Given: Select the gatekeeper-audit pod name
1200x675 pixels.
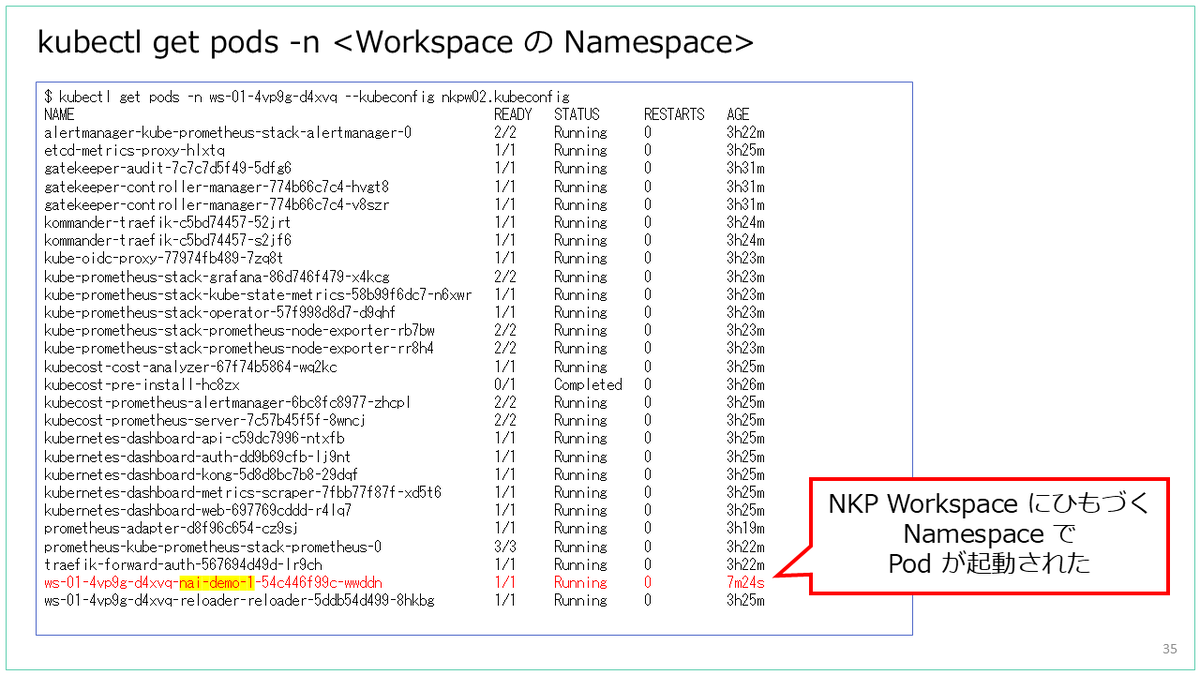Looking at the screenshot, I should [x=168, y=169].
